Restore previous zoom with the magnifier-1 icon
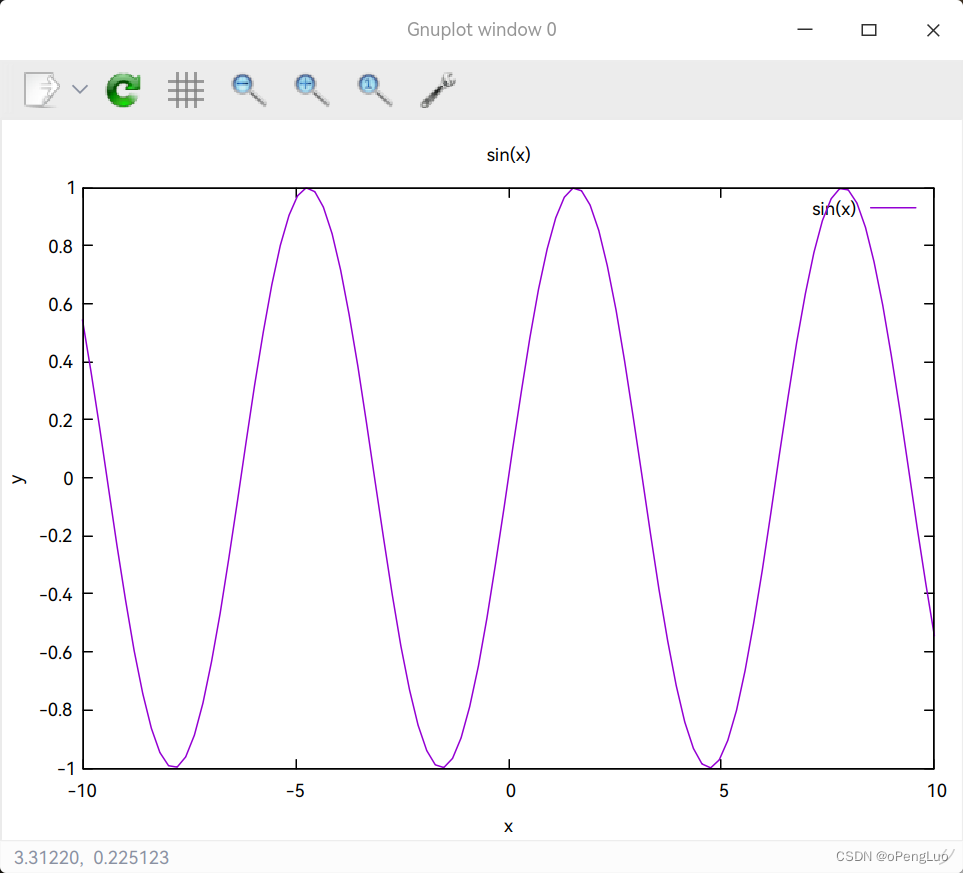The height and width of the screenshot is (873, 963). pyautogui.click(x=373, y=89)
